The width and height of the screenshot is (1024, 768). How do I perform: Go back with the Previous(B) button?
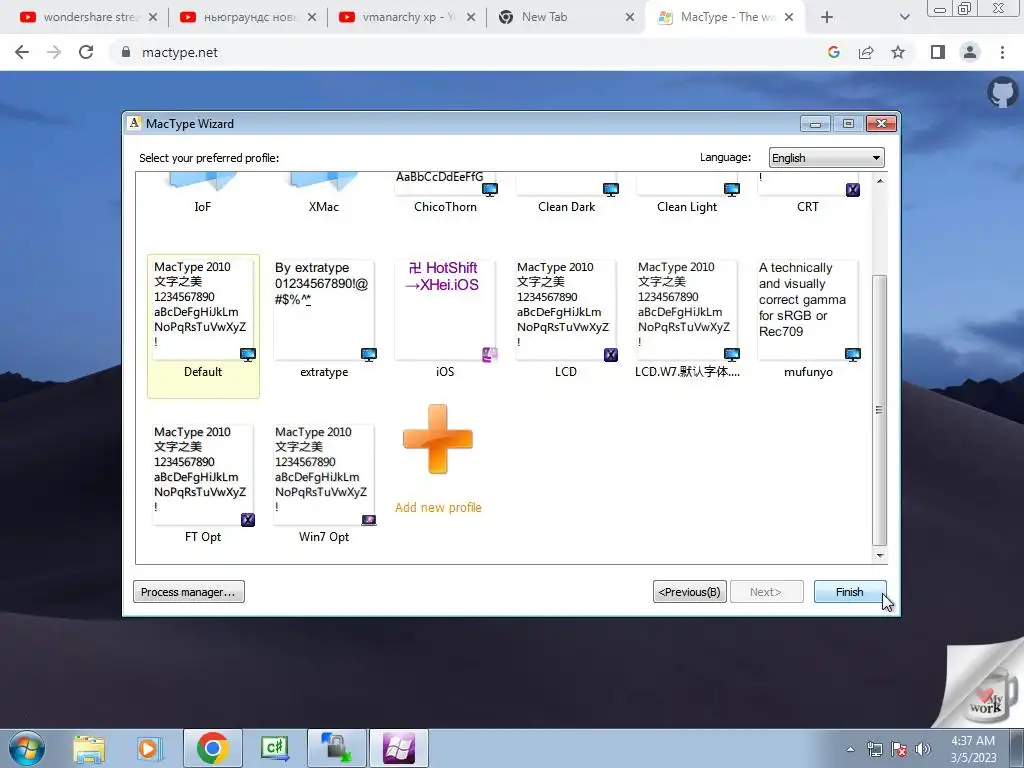[x=690, y=592]
